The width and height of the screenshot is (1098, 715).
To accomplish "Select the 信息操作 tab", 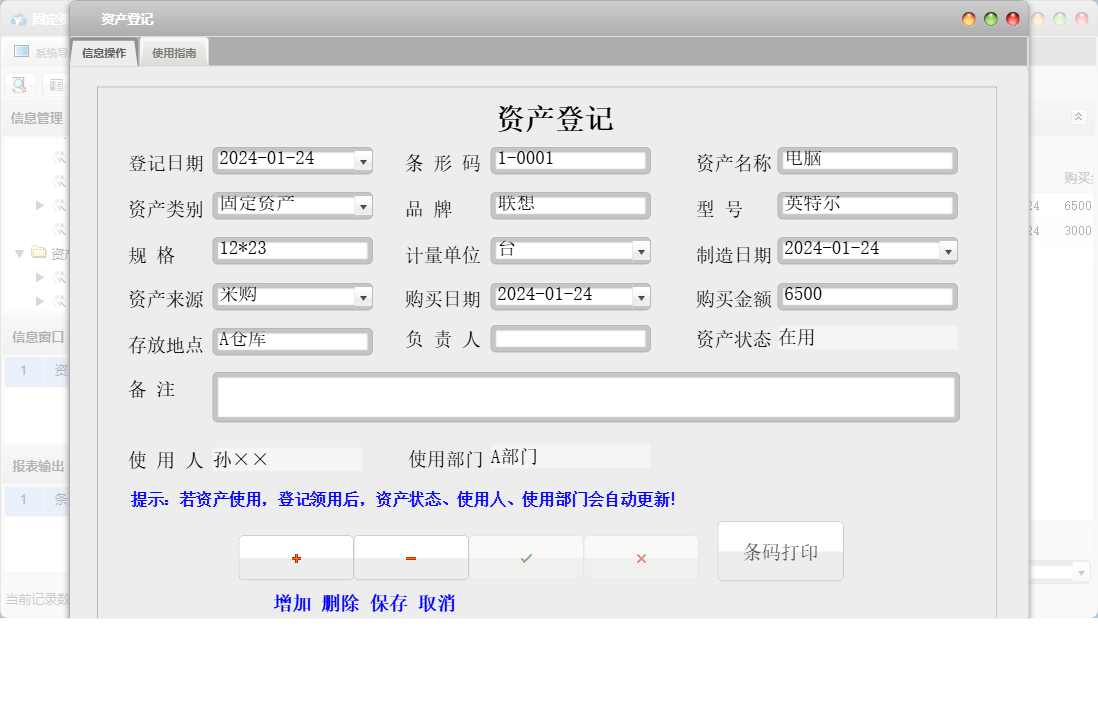I will pos(105,51).
